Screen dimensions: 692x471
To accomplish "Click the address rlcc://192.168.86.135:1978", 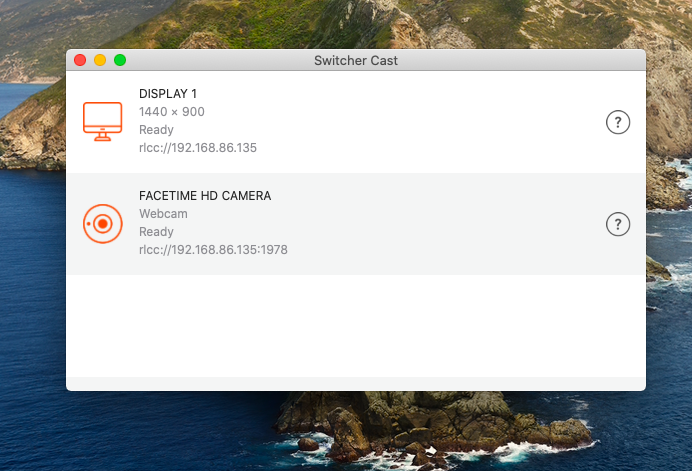I will (213, 249).
